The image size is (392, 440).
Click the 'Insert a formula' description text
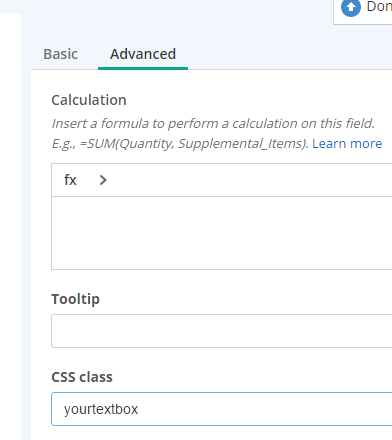[213, 123]
